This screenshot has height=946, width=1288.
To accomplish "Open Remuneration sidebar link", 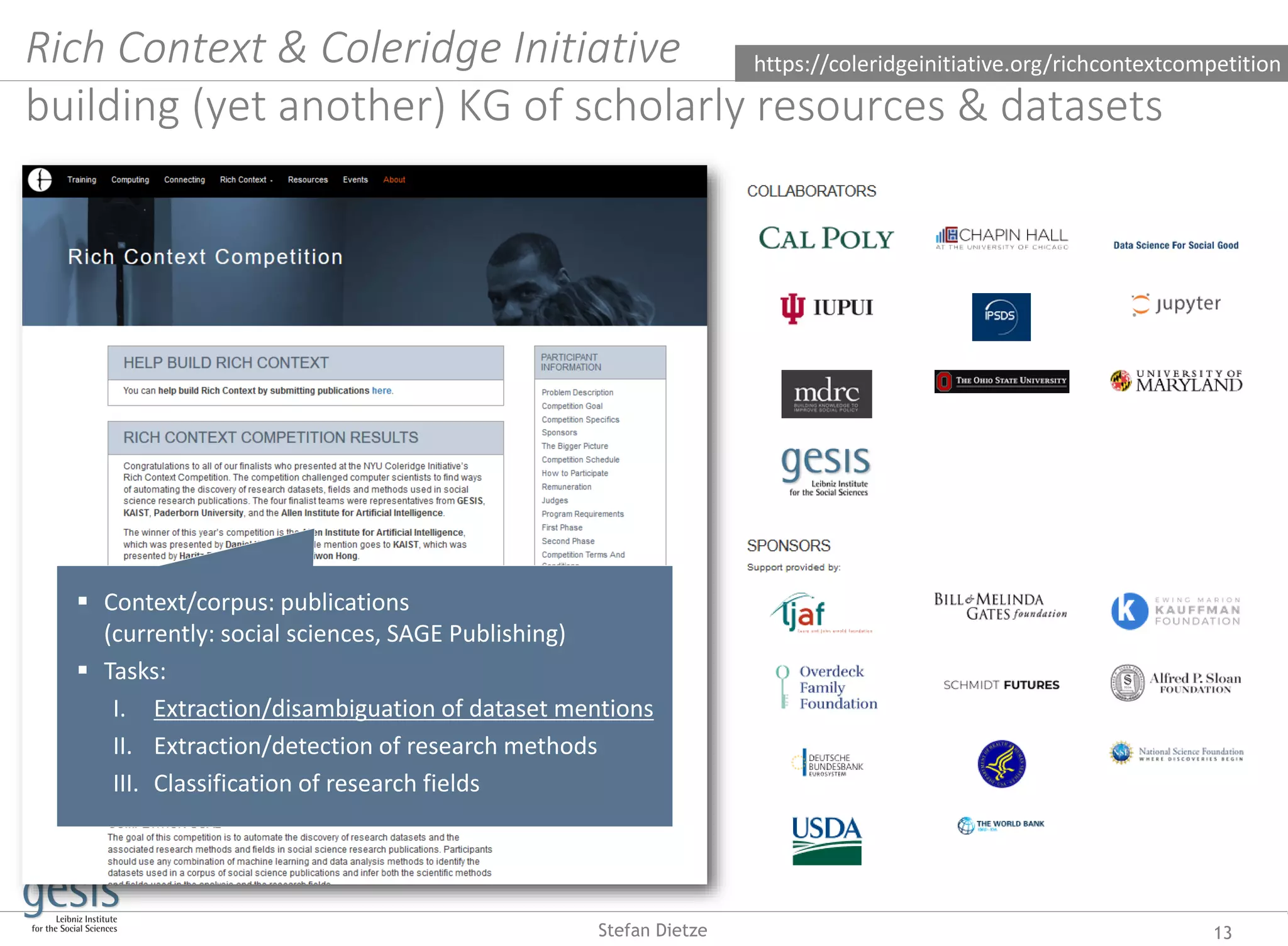I will (566, 487).
